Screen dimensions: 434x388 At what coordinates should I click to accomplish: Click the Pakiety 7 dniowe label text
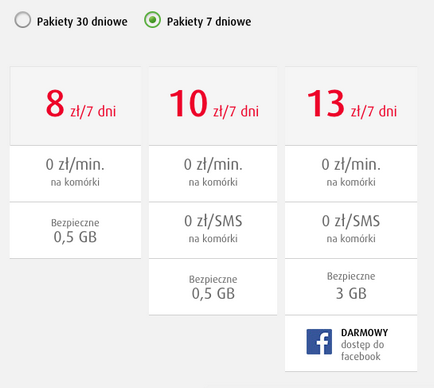209,22
